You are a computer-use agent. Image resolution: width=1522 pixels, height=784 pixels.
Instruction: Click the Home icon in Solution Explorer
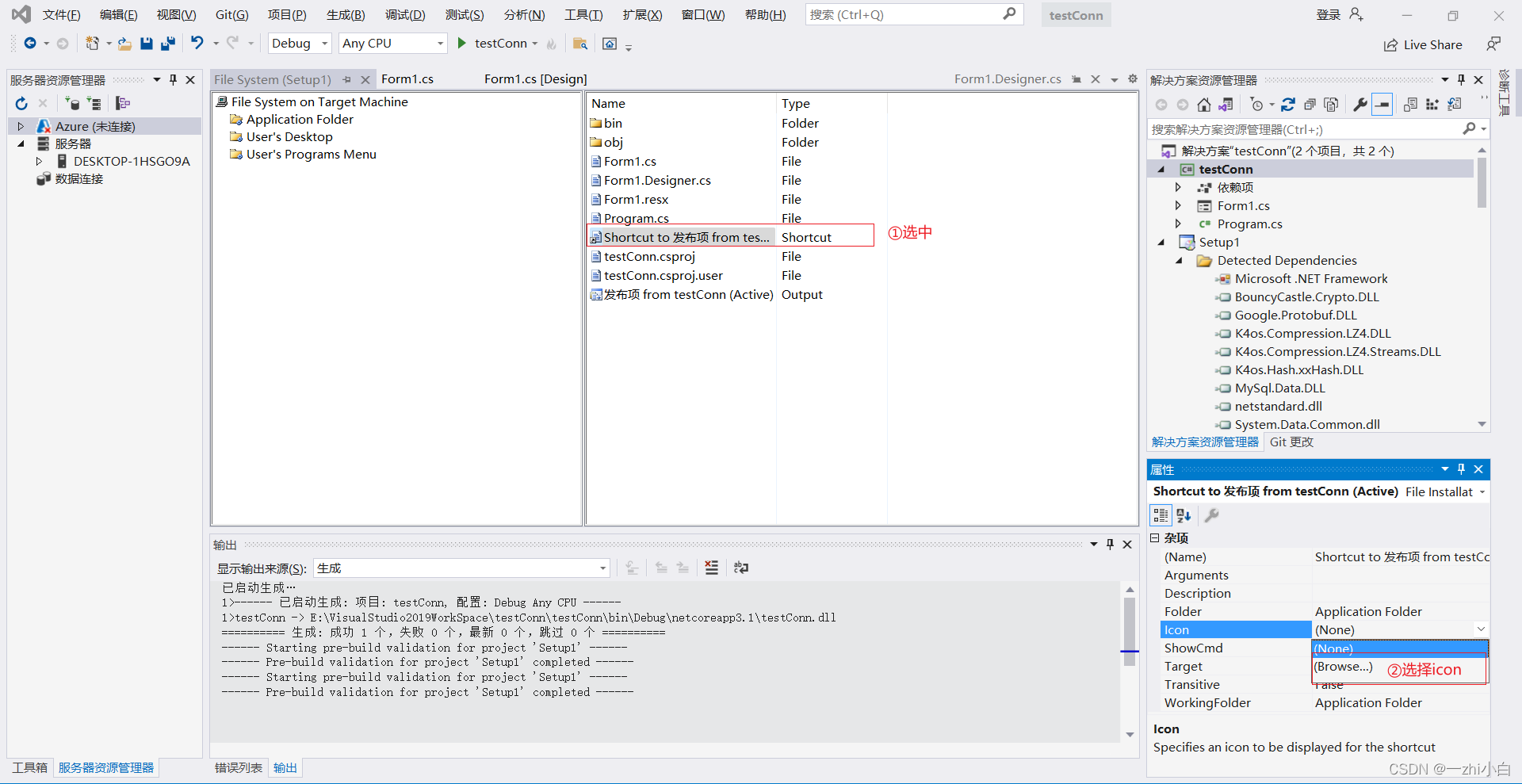pos(1204,105)
